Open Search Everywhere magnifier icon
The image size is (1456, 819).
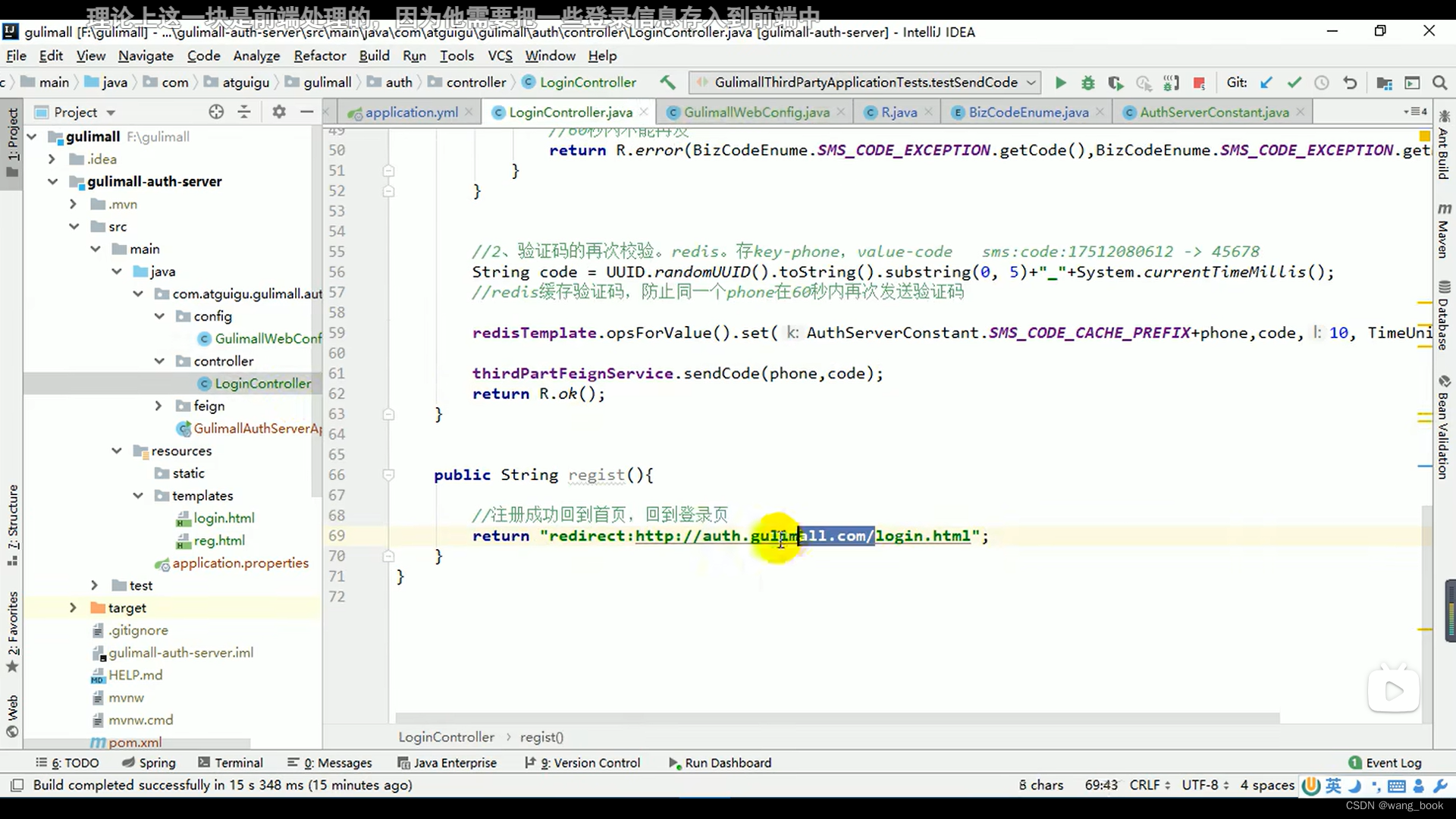pos(1439,83)
